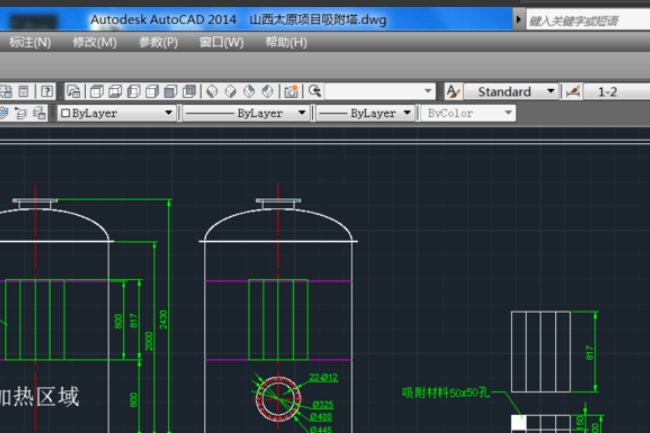Select the Ø325 diameter label
650x433 pixels.
[x=323, y=404]
